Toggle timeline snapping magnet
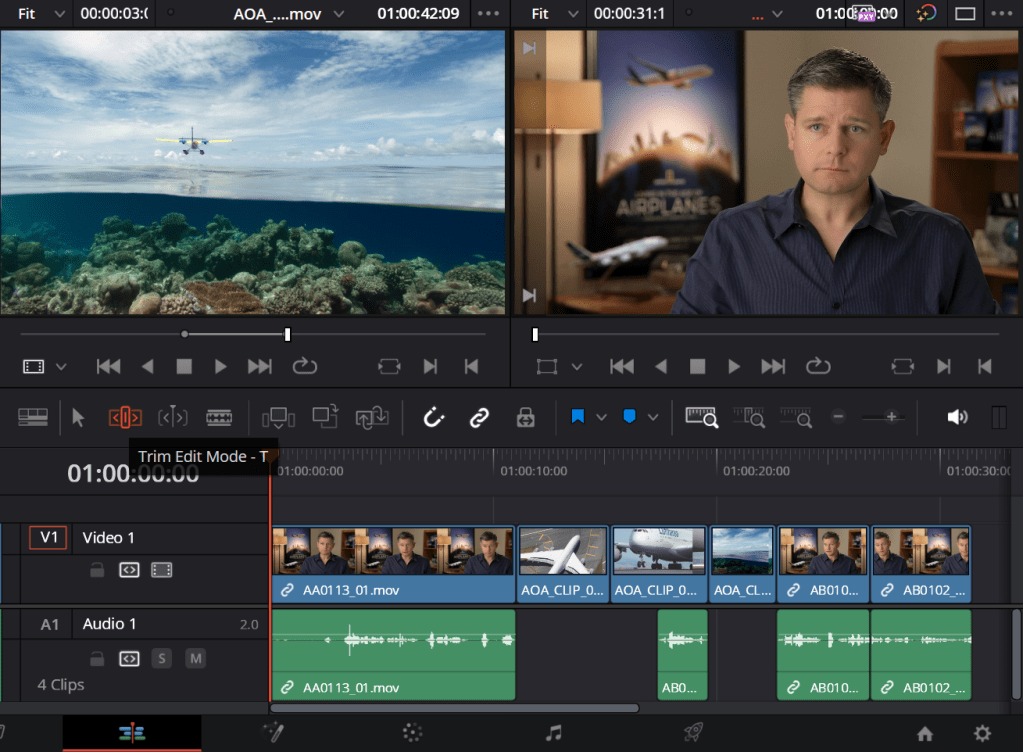 [434, 418]
